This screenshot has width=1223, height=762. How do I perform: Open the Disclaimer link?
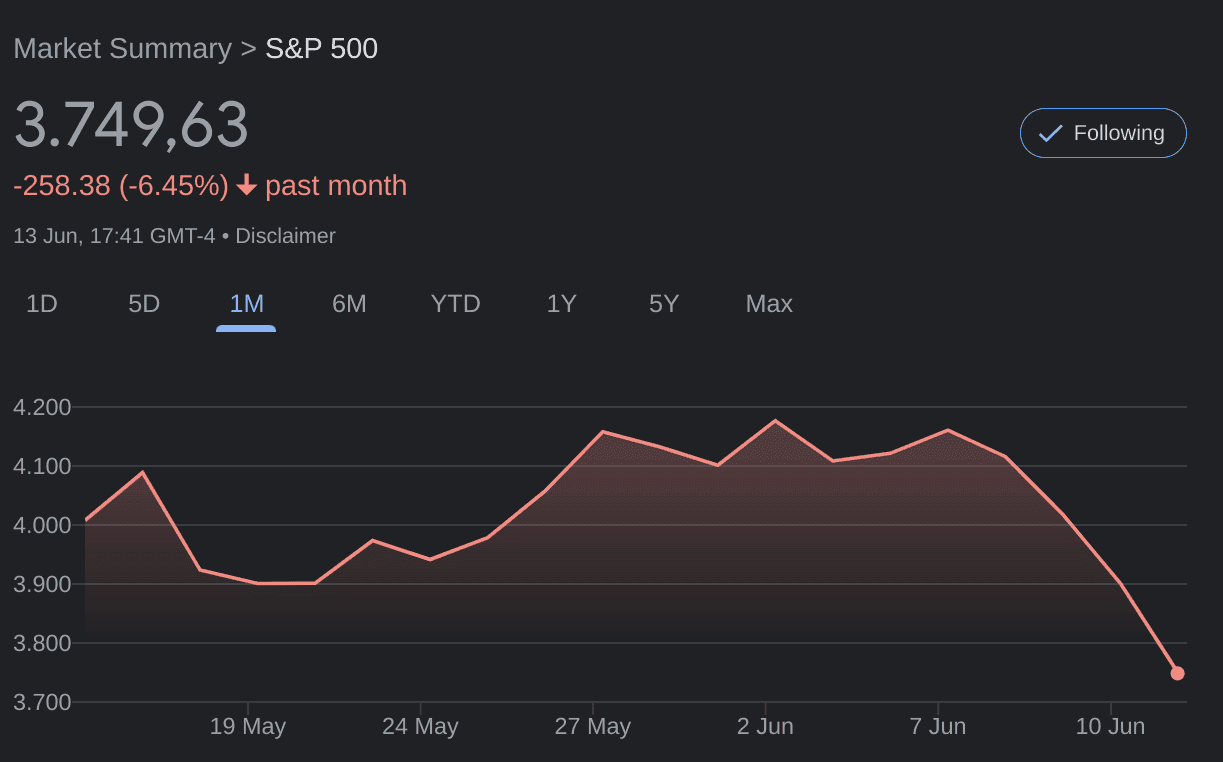tap(285, 236)
